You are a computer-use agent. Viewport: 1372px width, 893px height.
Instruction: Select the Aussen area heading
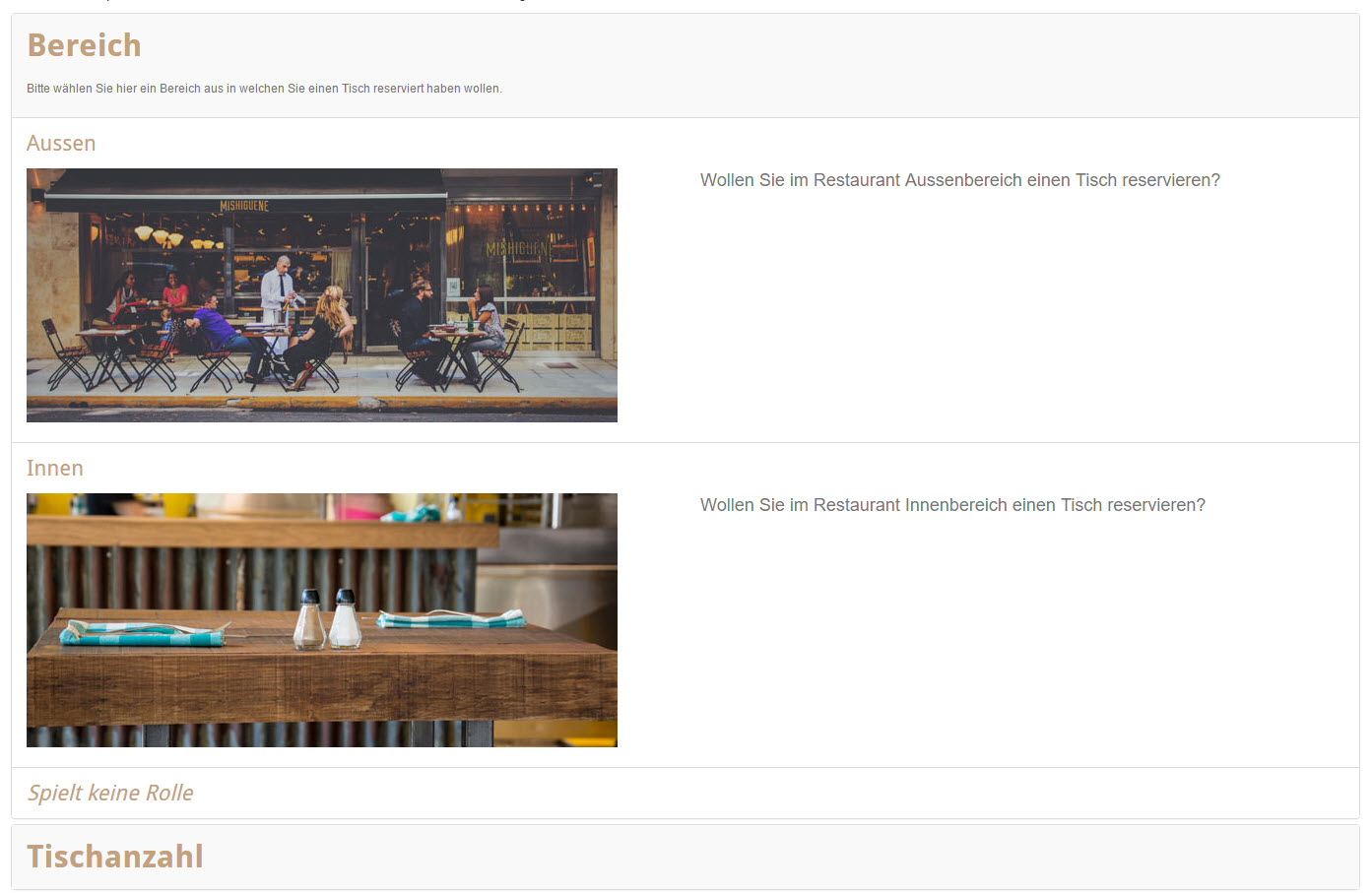[x=61, y=144]
